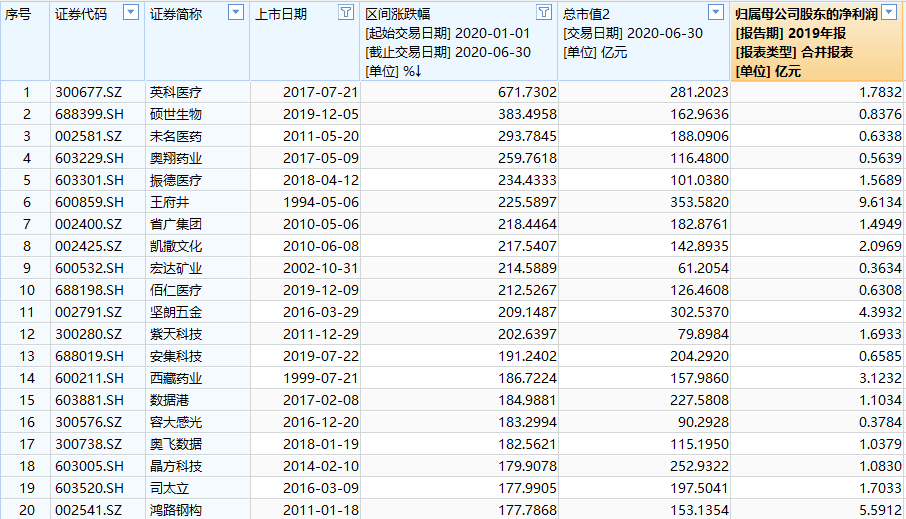Click net profit value 3.1232

click(x=880, y=378)
